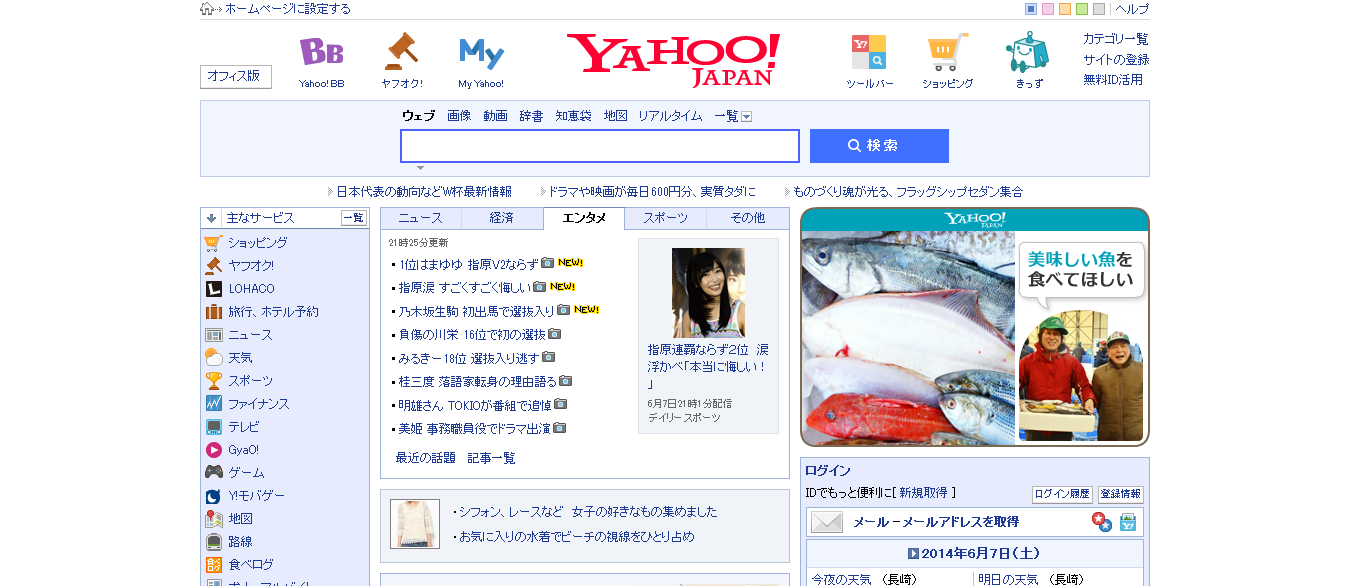Click the スポーツ trophy icon in the sidebar
Viewport: 1349px width, 586px height.
pyautogui.click(x=213, y=381)
